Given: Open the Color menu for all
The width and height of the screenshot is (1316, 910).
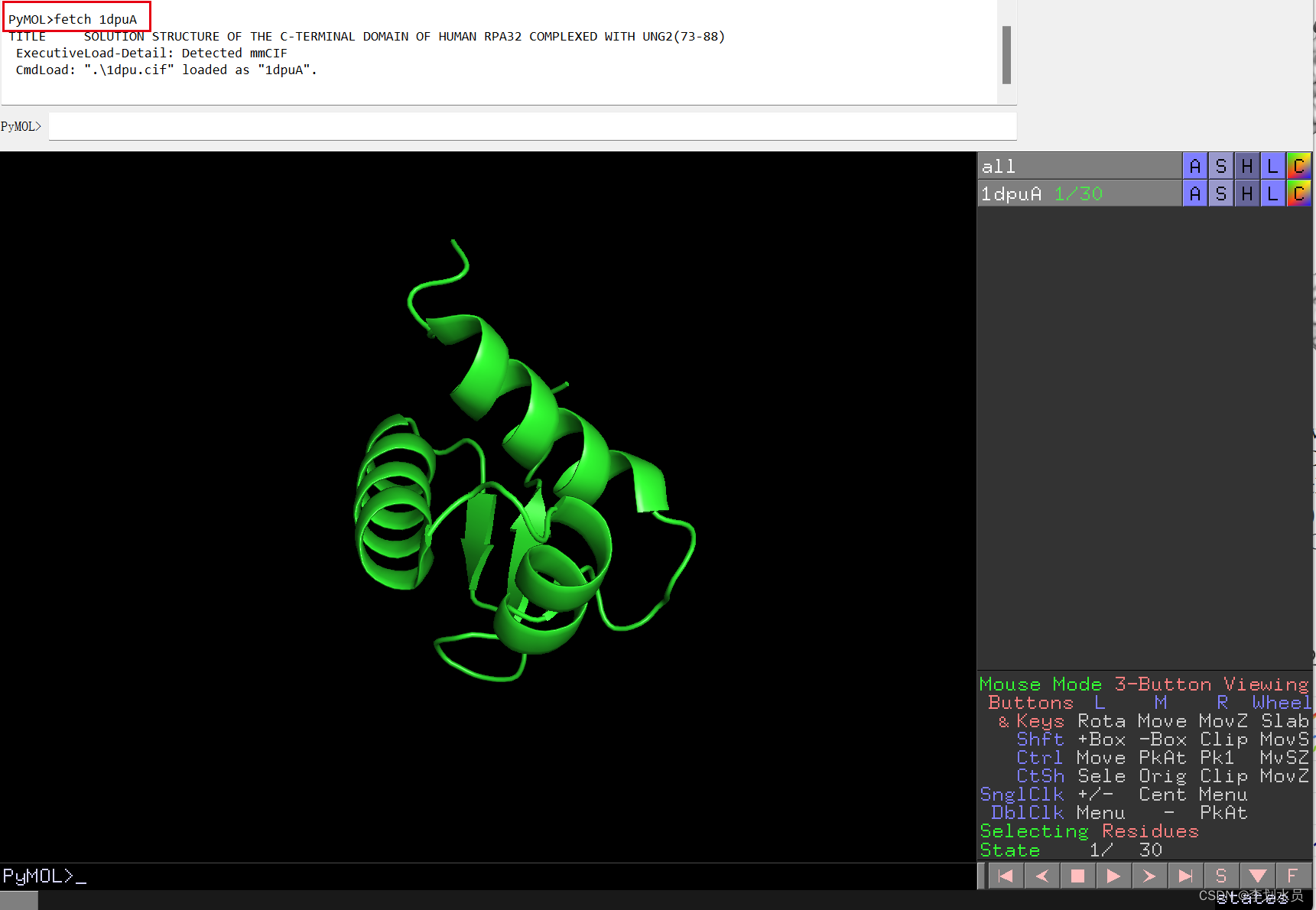Looking at the screenshot, I should (1299, 166).
